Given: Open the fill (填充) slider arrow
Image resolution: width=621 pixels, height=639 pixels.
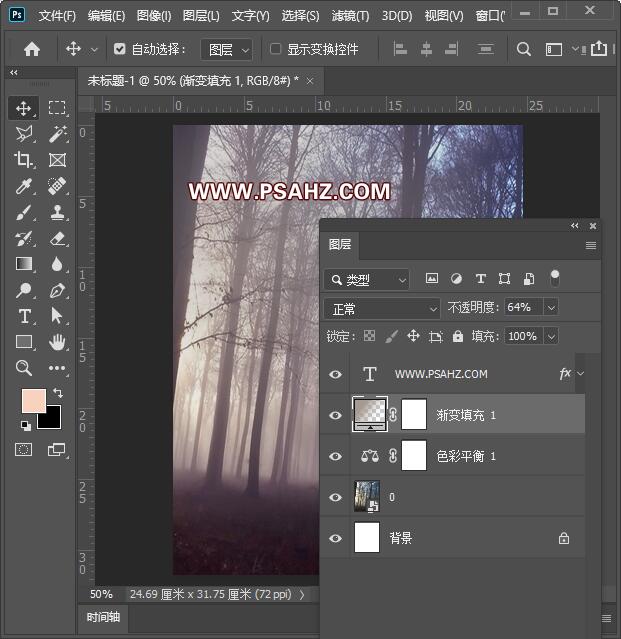Looking at the screenshot, I should click(551, 337).
